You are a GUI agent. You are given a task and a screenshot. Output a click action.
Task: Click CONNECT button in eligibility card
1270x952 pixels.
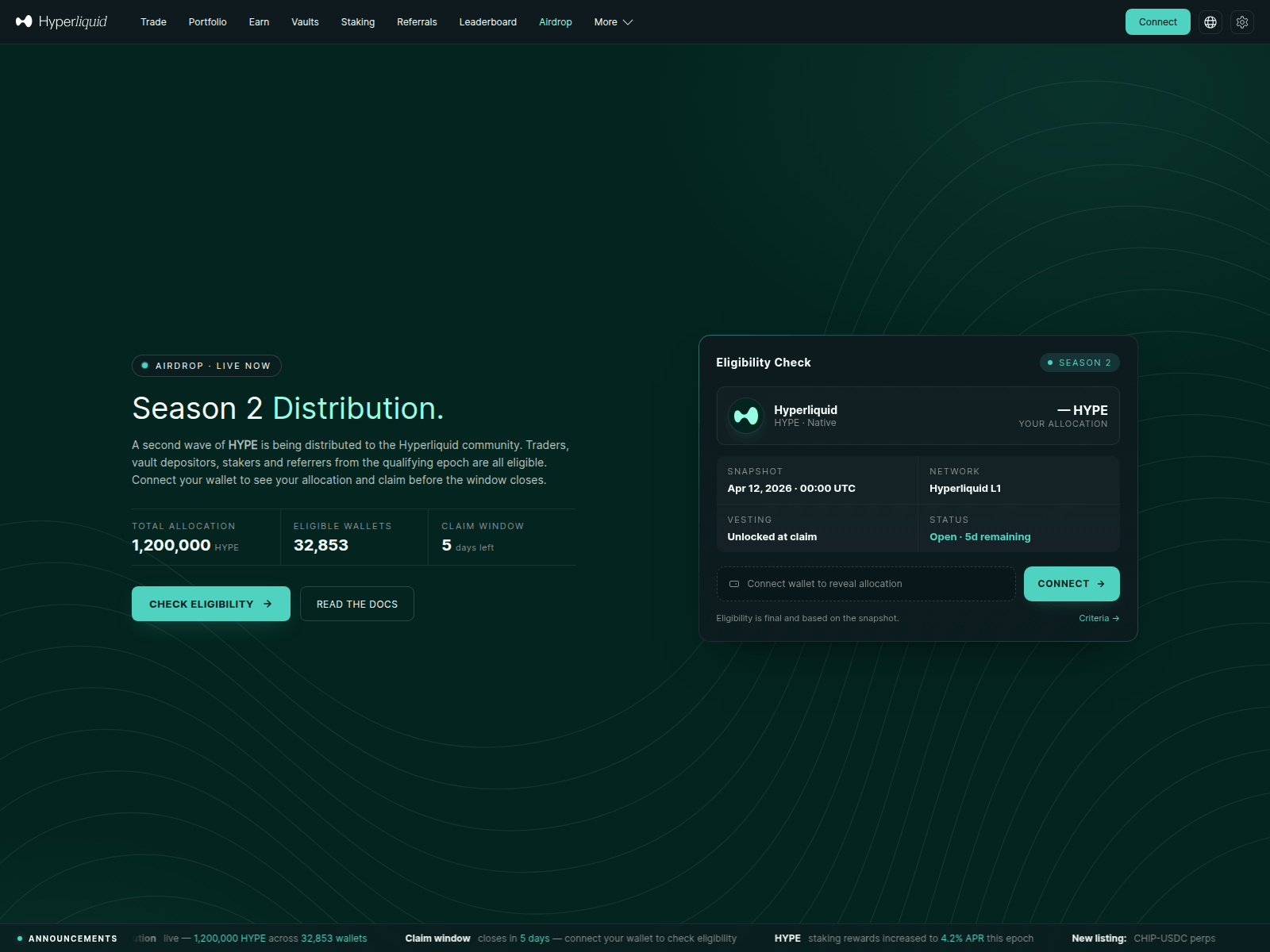(x=1072, y=584)
